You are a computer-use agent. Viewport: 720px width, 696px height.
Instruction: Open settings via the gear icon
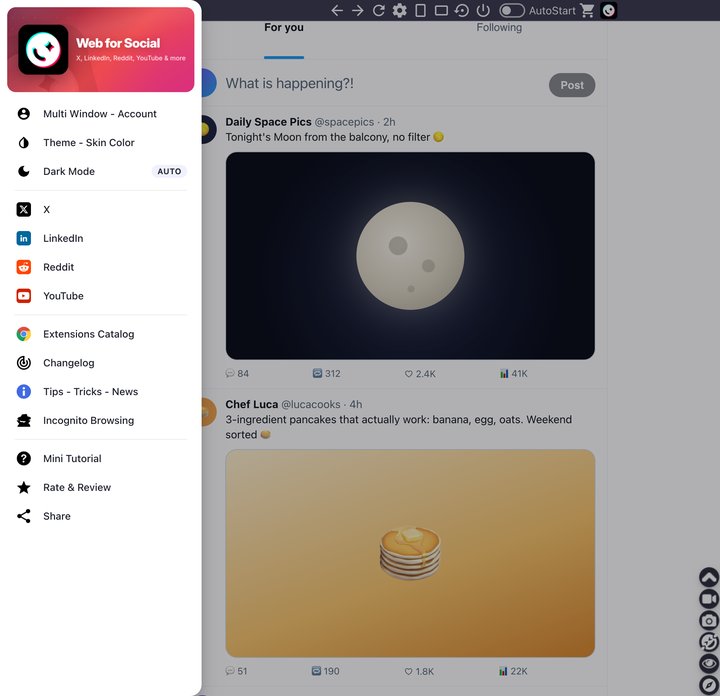coord(399,11)
